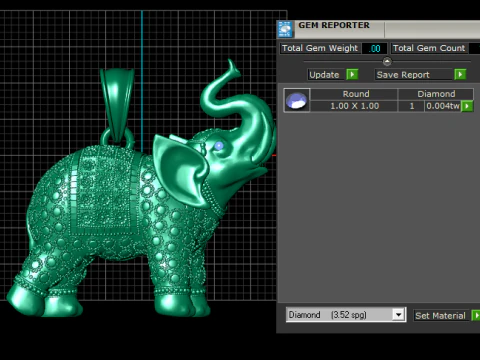Click the Save Report button
The image size is (480, 360).
coord(414,75)
